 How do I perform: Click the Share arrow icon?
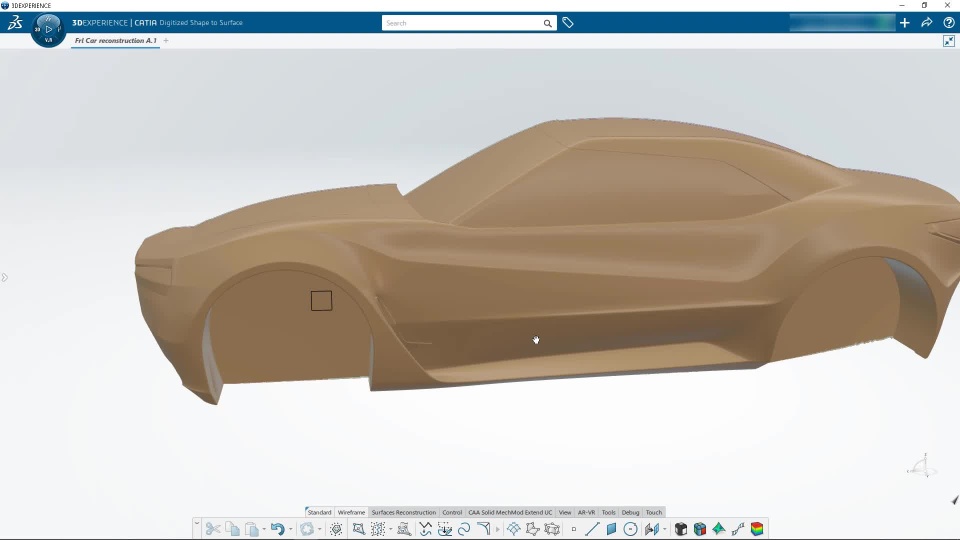click(x=927, y=23)
